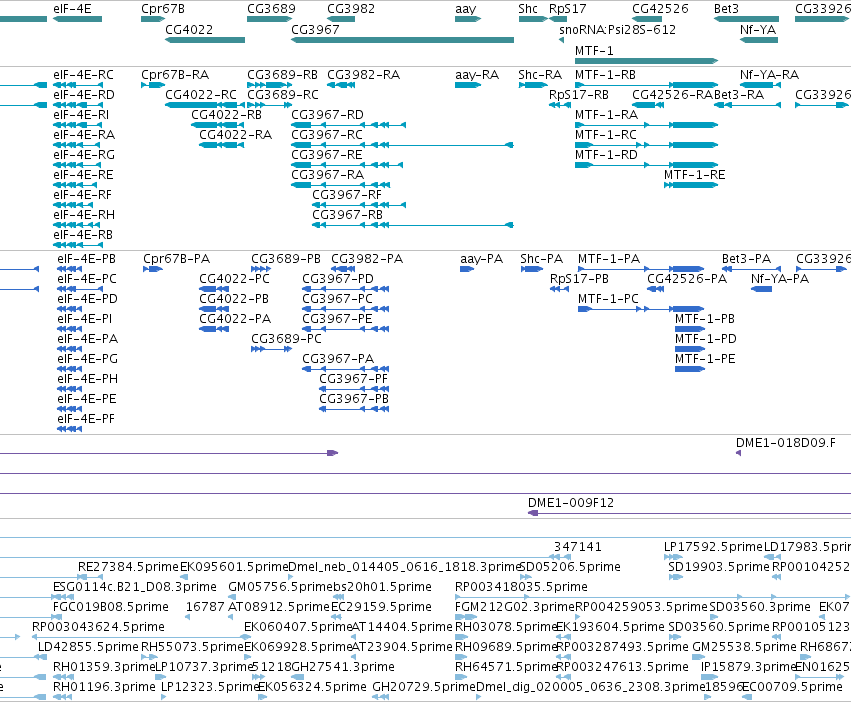This screenshot has width=851, height=702.
Task: Click the CG4022-PC protein label
Action: 234,279
